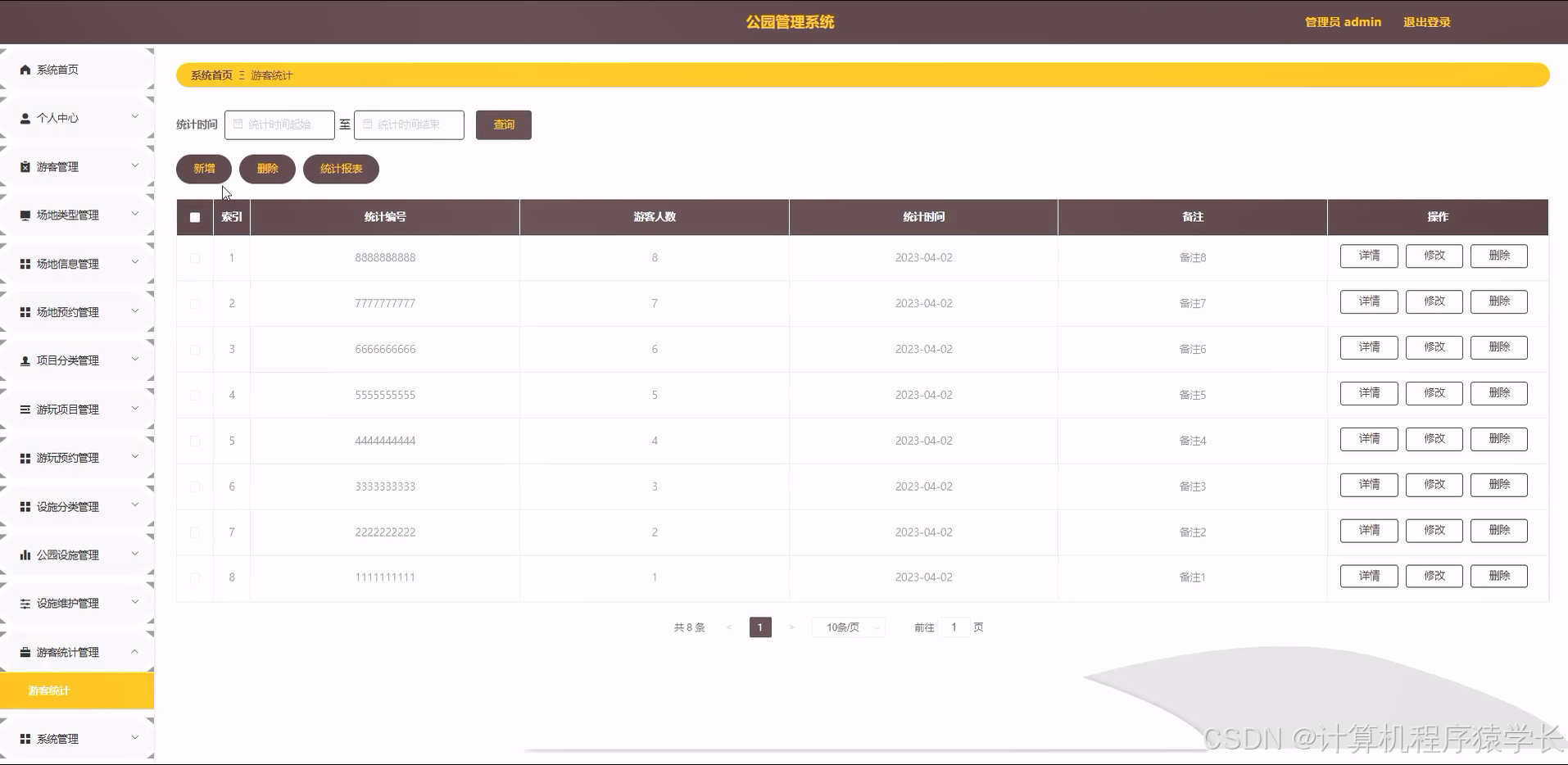Select page 1 in pagination
This screenshot has height=765, width=1568.
tap(760, 627)
